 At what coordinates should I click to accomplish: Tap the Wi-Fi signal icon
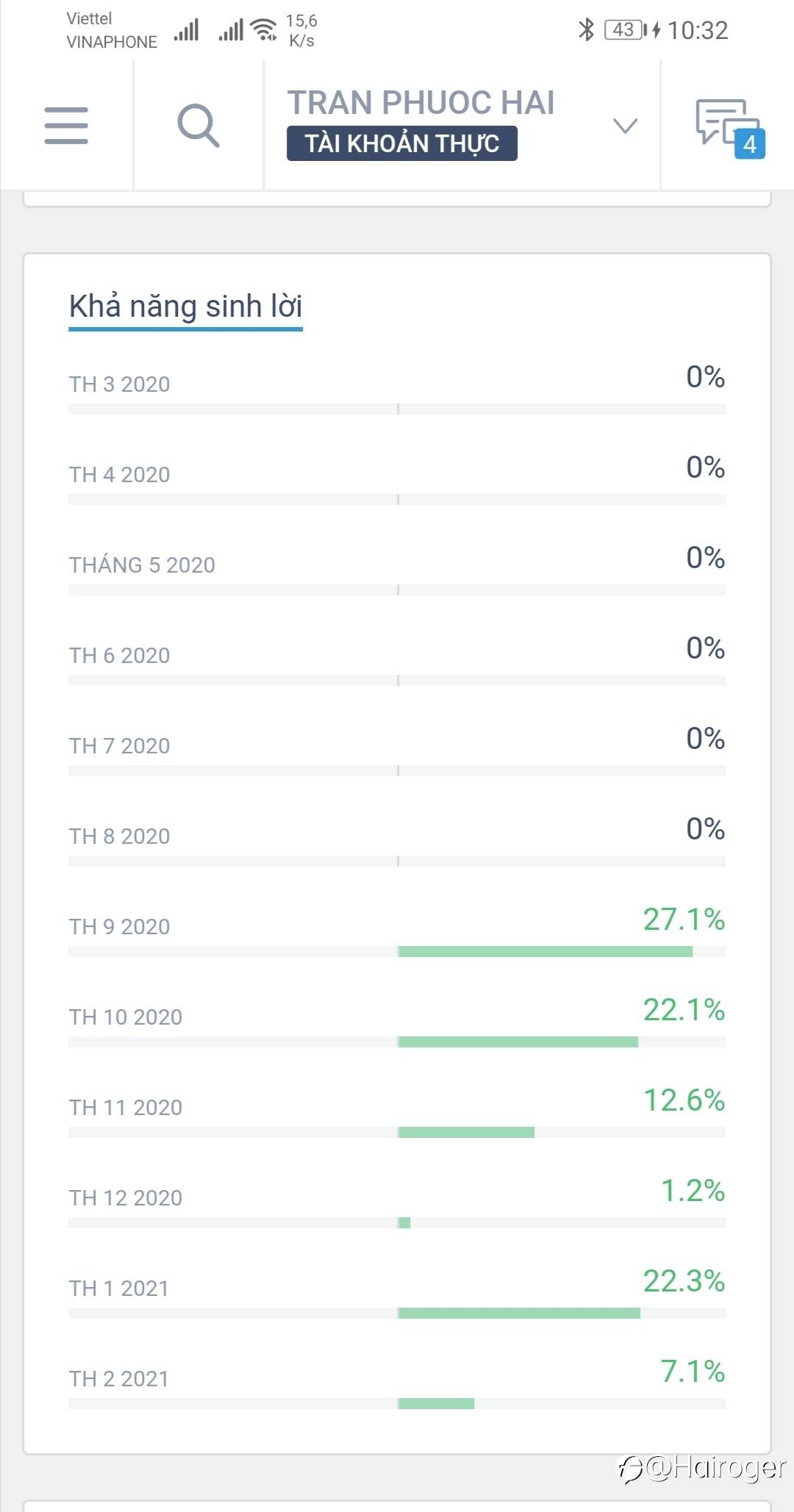[263, 30]
